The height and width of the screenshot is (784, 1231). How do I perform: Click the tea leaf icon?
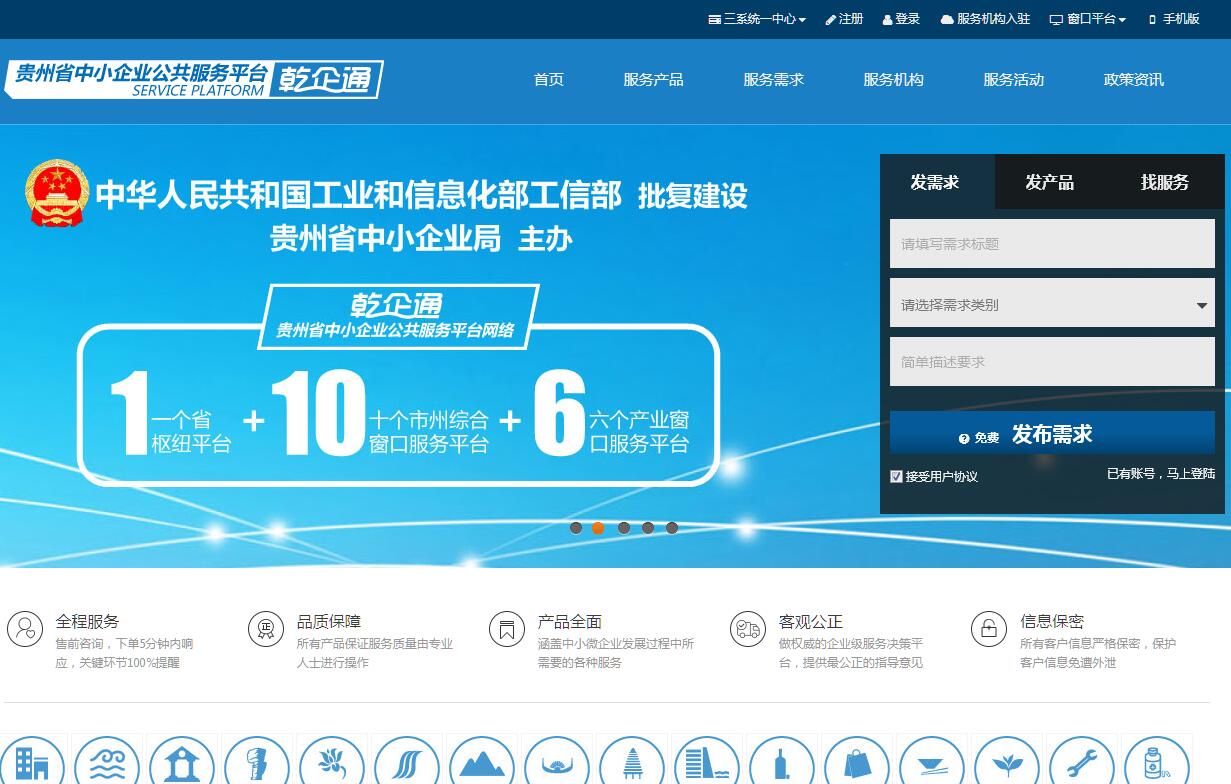[x=1007, y=765]
